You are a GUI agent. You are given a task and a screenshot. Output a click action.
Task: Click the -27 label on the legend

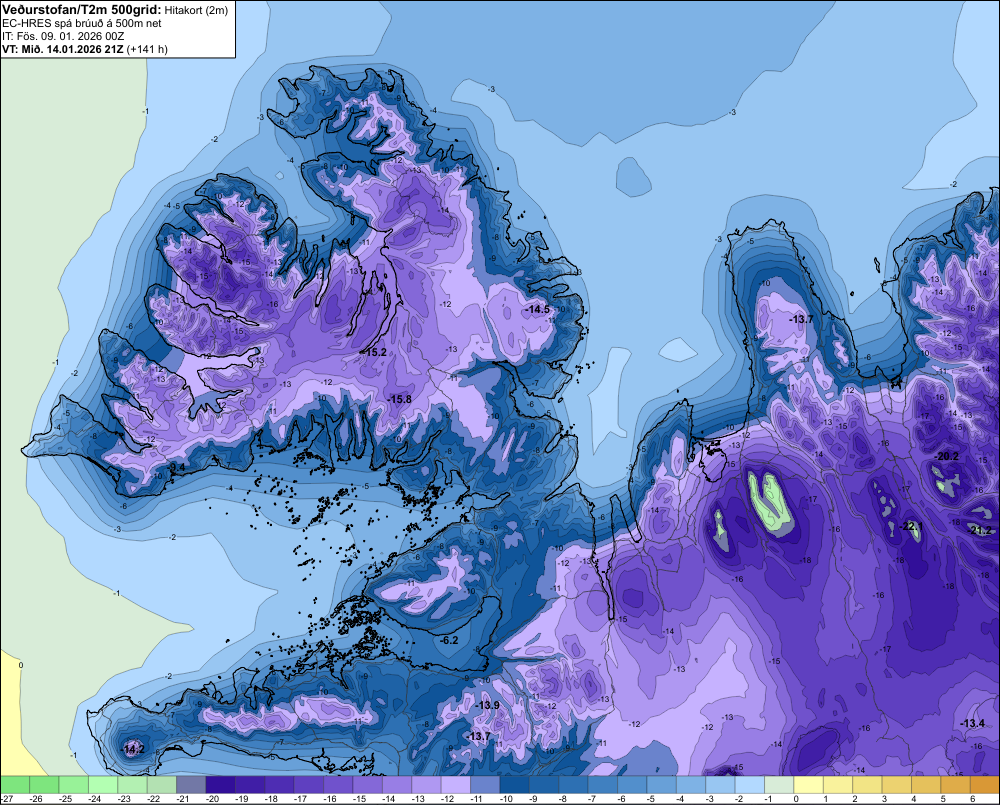[x=7, y=799]
